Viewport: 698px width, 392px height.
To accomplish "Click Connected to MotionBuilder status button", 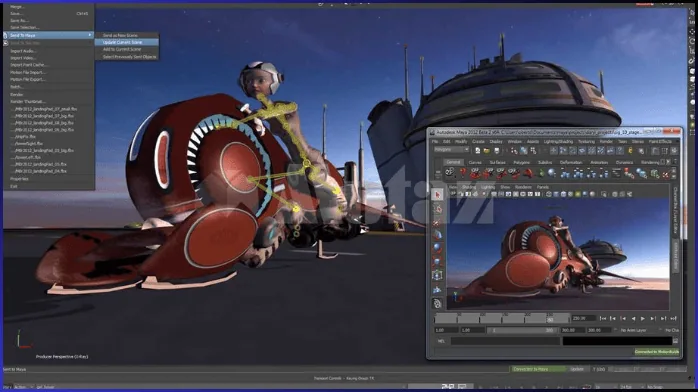I will 657,352.
